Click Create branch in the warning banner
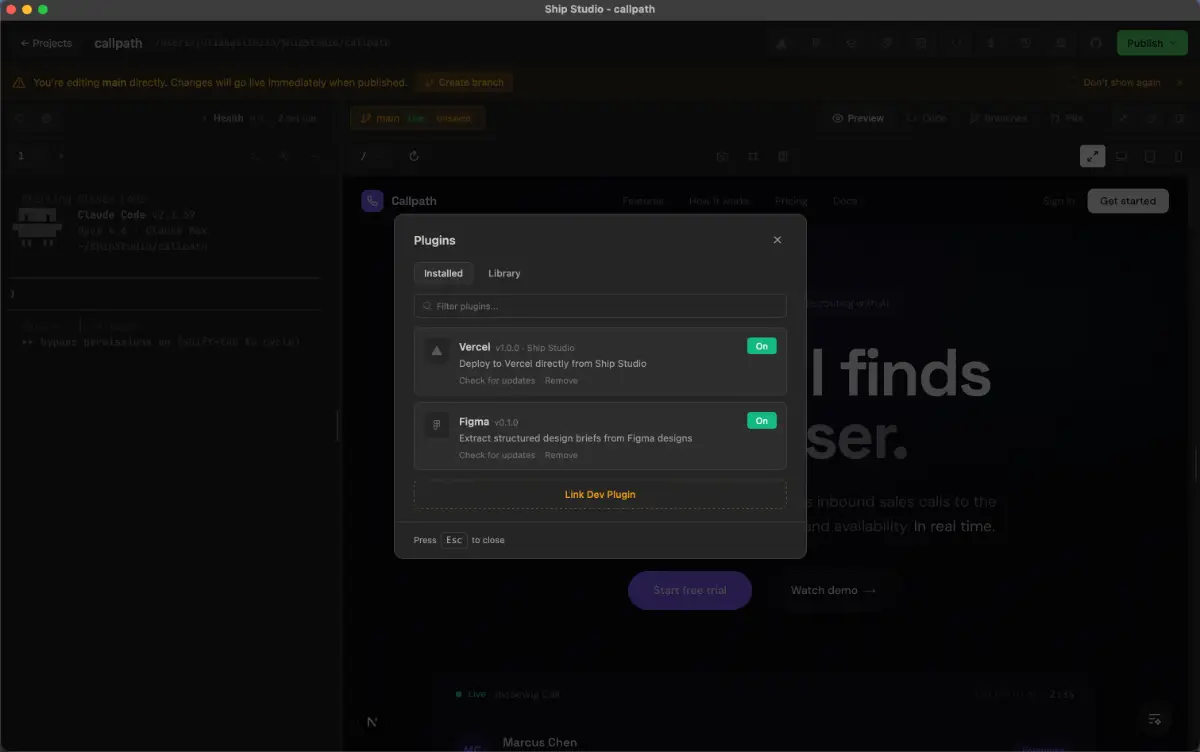This screenshot has width=1200, height=752. coord(464,82)
